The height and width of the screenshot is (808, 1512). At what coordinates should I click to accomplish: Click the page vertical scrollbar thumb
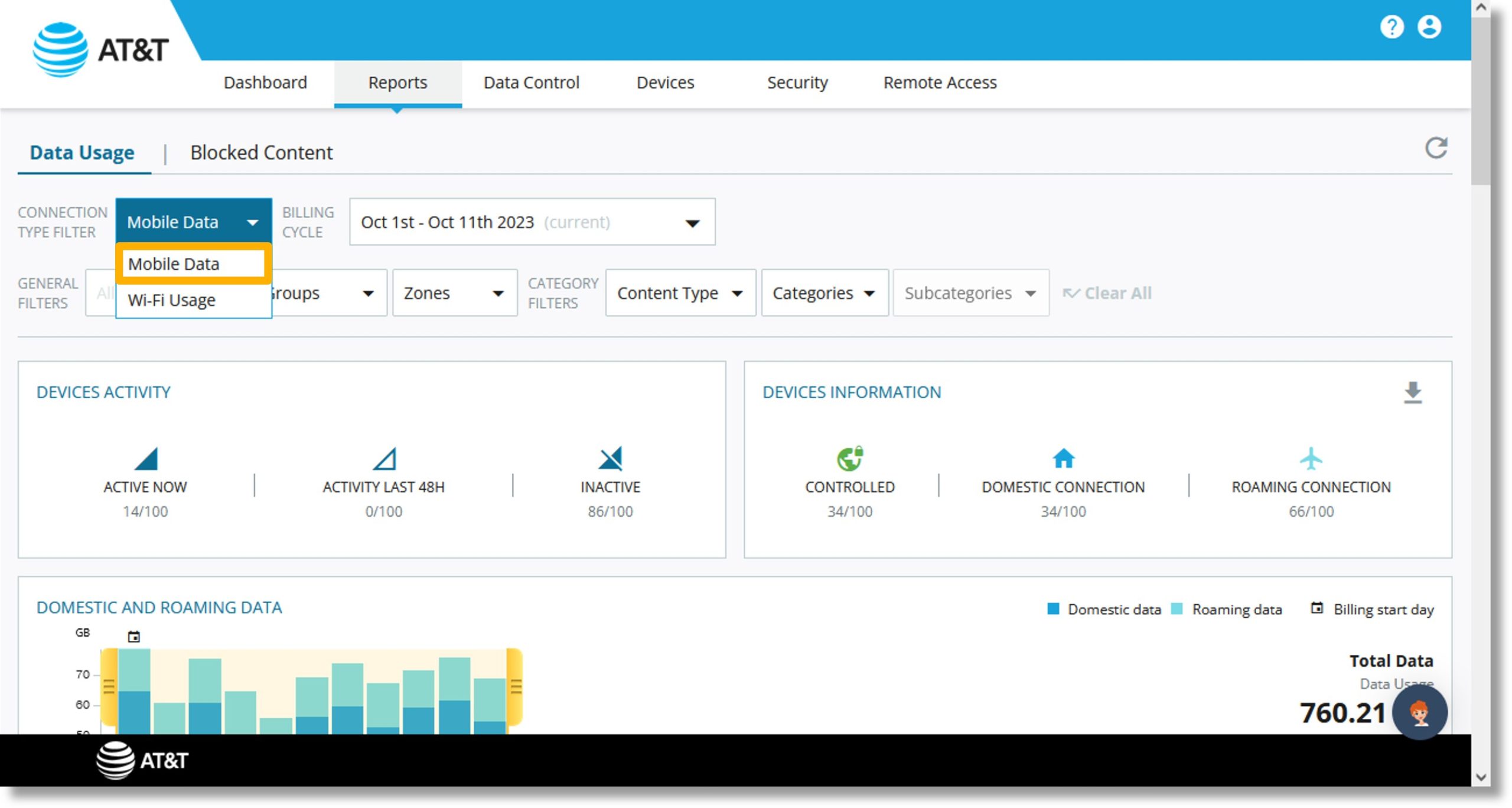coord(1480,100)
